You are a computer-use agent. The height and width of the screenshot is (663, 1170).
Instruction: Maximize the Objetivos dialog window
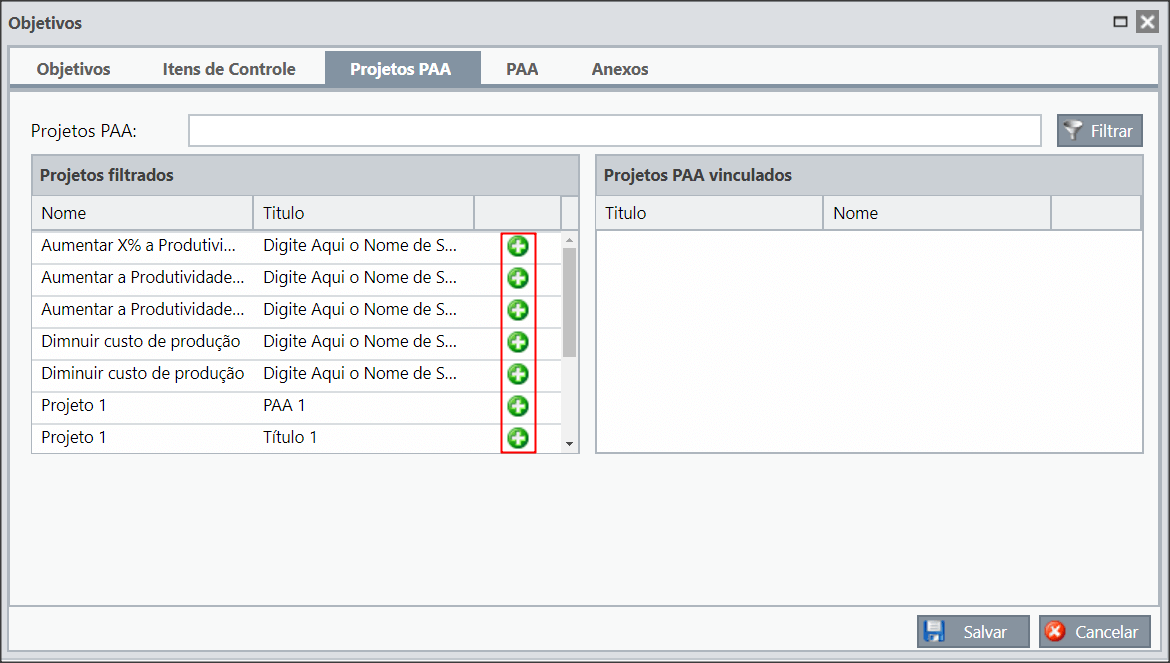[1120, 22]
